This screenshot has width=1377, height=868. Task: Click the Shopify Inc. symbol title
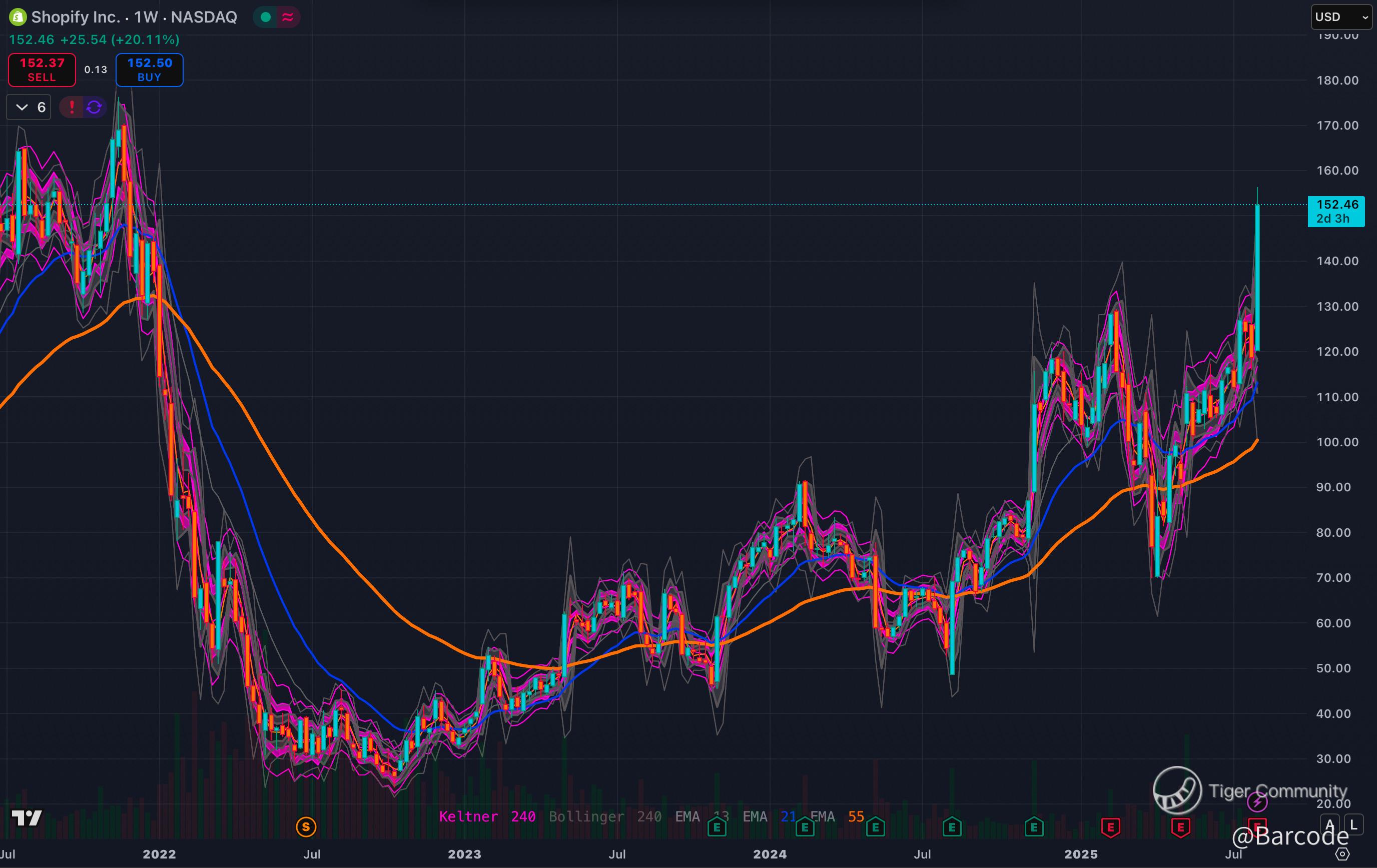coord(76,17)
